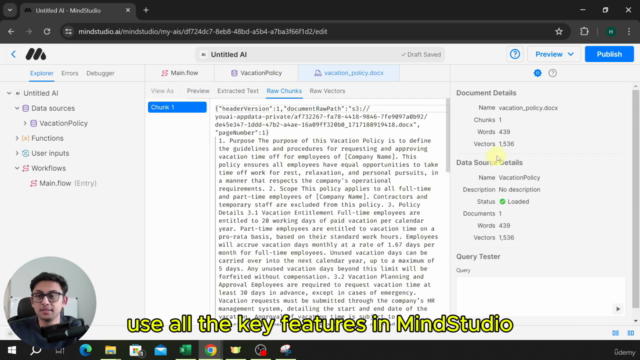The height and width of the screenshot is (360, 640).
Task: Open the browser extensions puzzle icon
Action: point(584,31)
